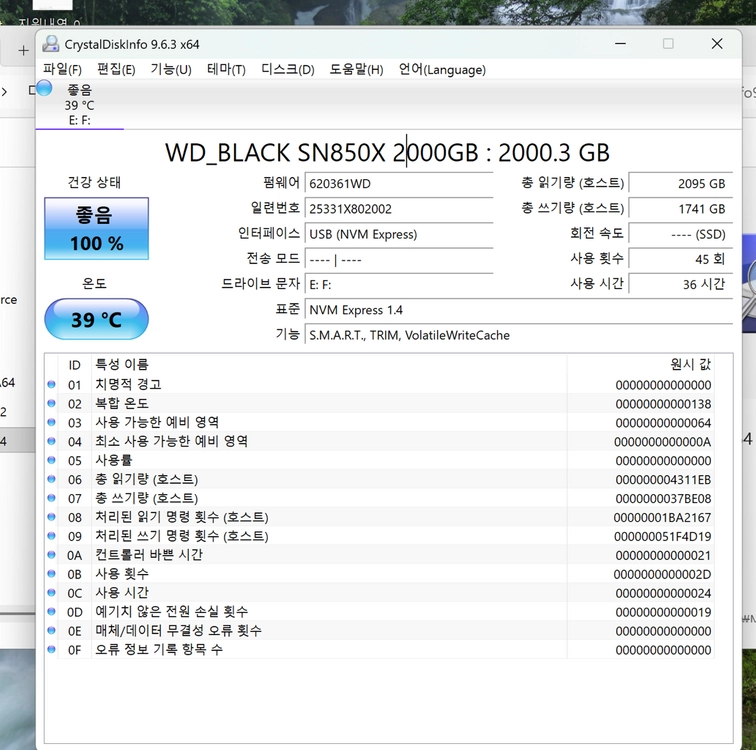Screen dimensions: 756x750
Task: Click raw value 000000037BE08
Action: pyautogui.click(x=663, y=499)
